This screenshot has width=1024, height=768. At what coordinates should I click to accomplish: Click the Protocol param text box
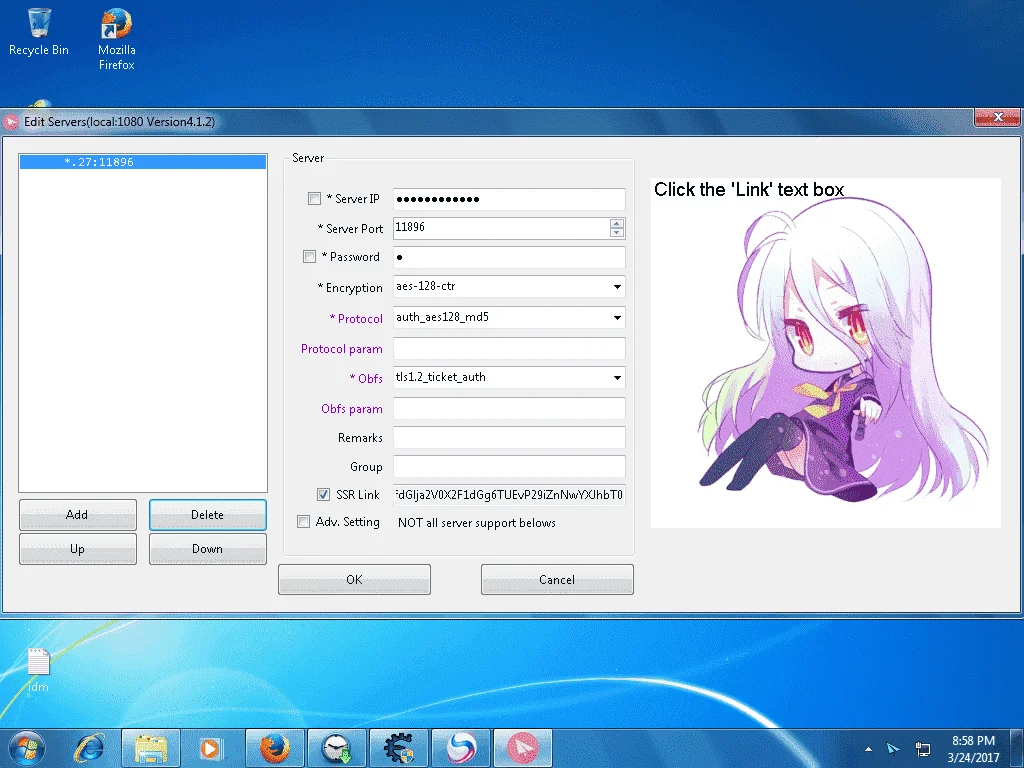coord(509,348)
